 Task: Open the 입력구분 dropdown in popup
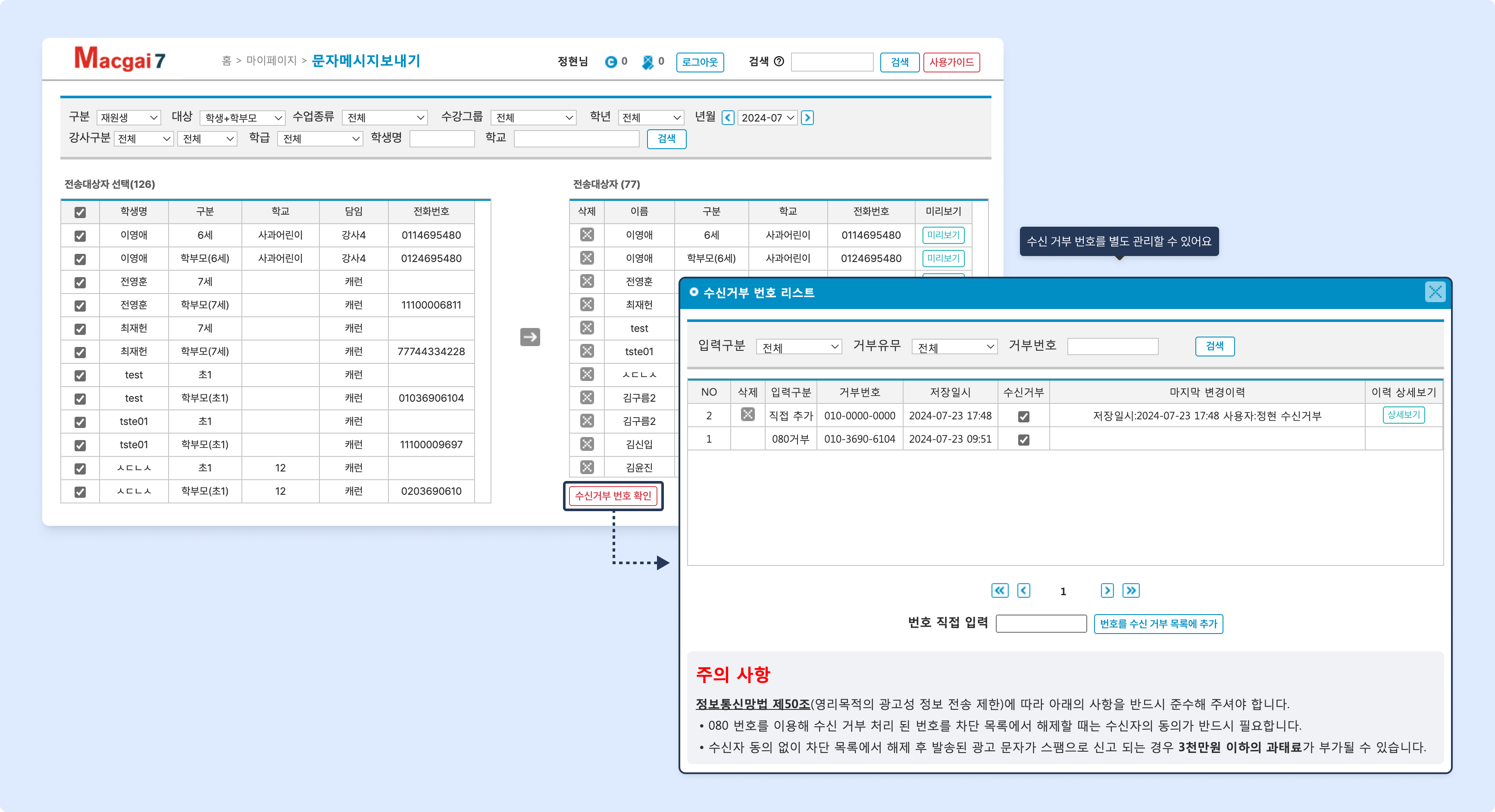pos(798,347)
